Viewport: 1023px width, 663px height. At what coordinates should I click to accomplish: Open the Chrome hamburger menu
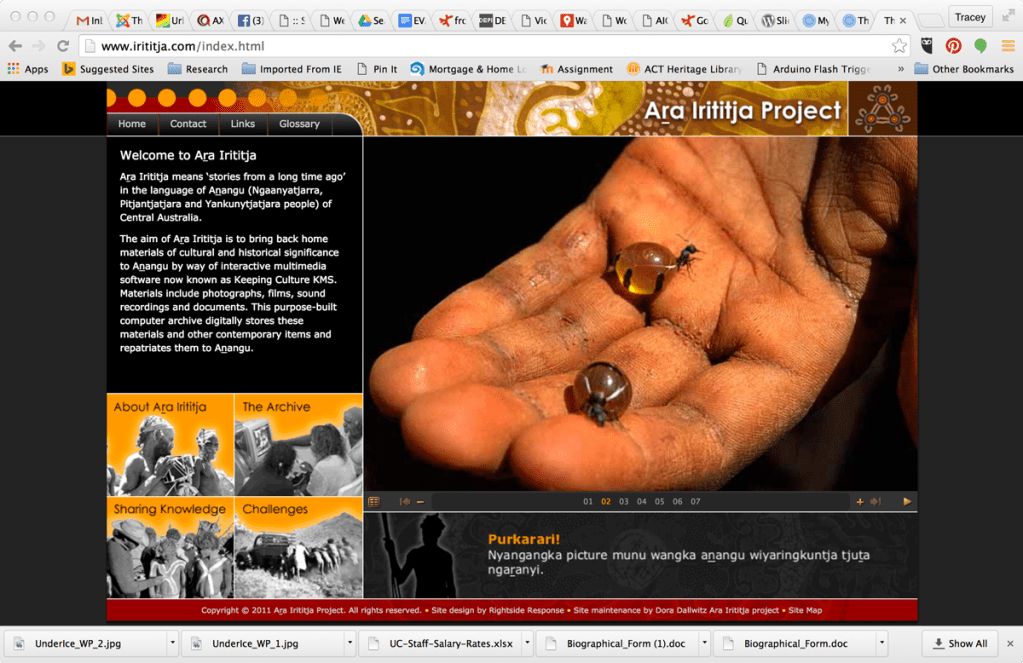tap(1008, 46)
